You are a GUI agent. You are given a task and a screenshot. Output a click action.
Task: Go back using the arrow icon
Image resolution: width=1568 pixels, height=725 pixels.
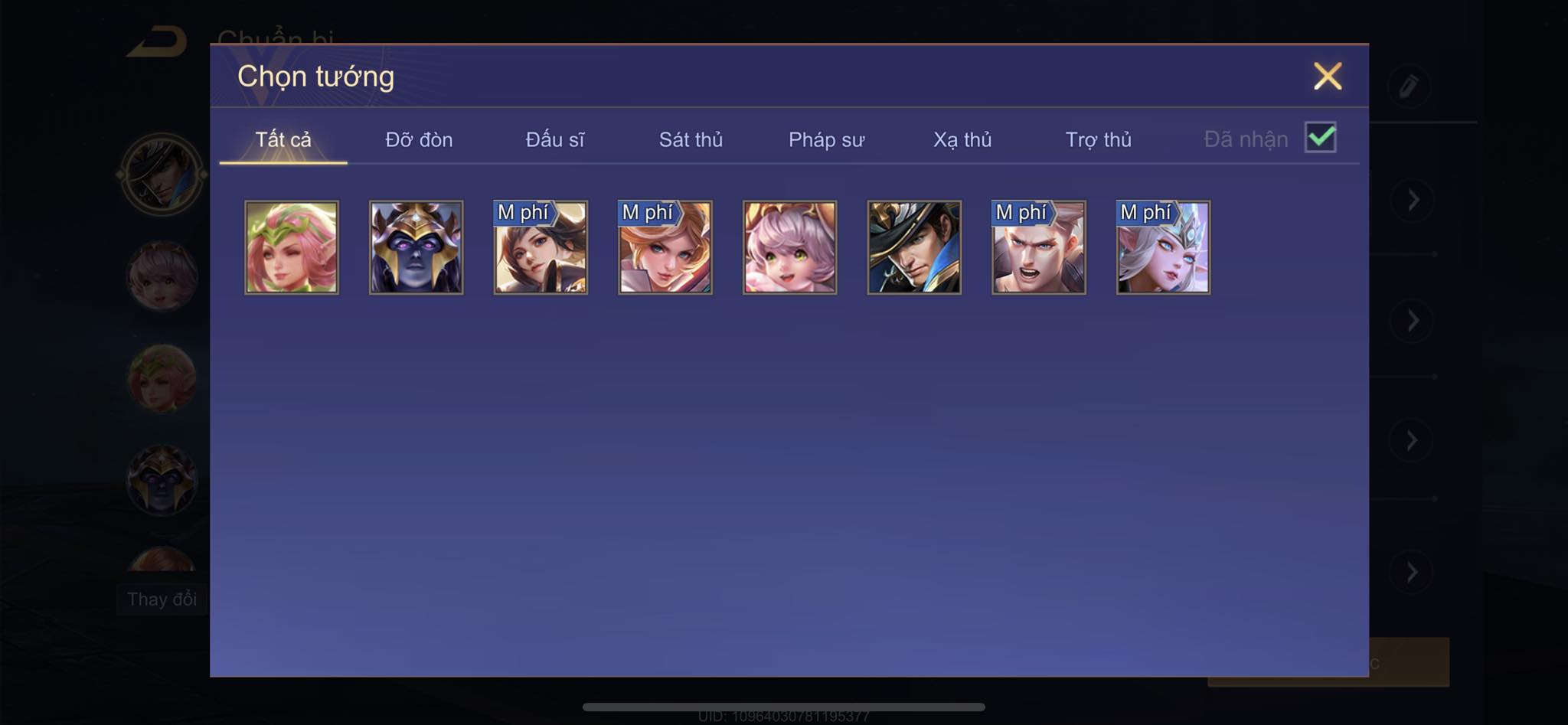point(157,41)
